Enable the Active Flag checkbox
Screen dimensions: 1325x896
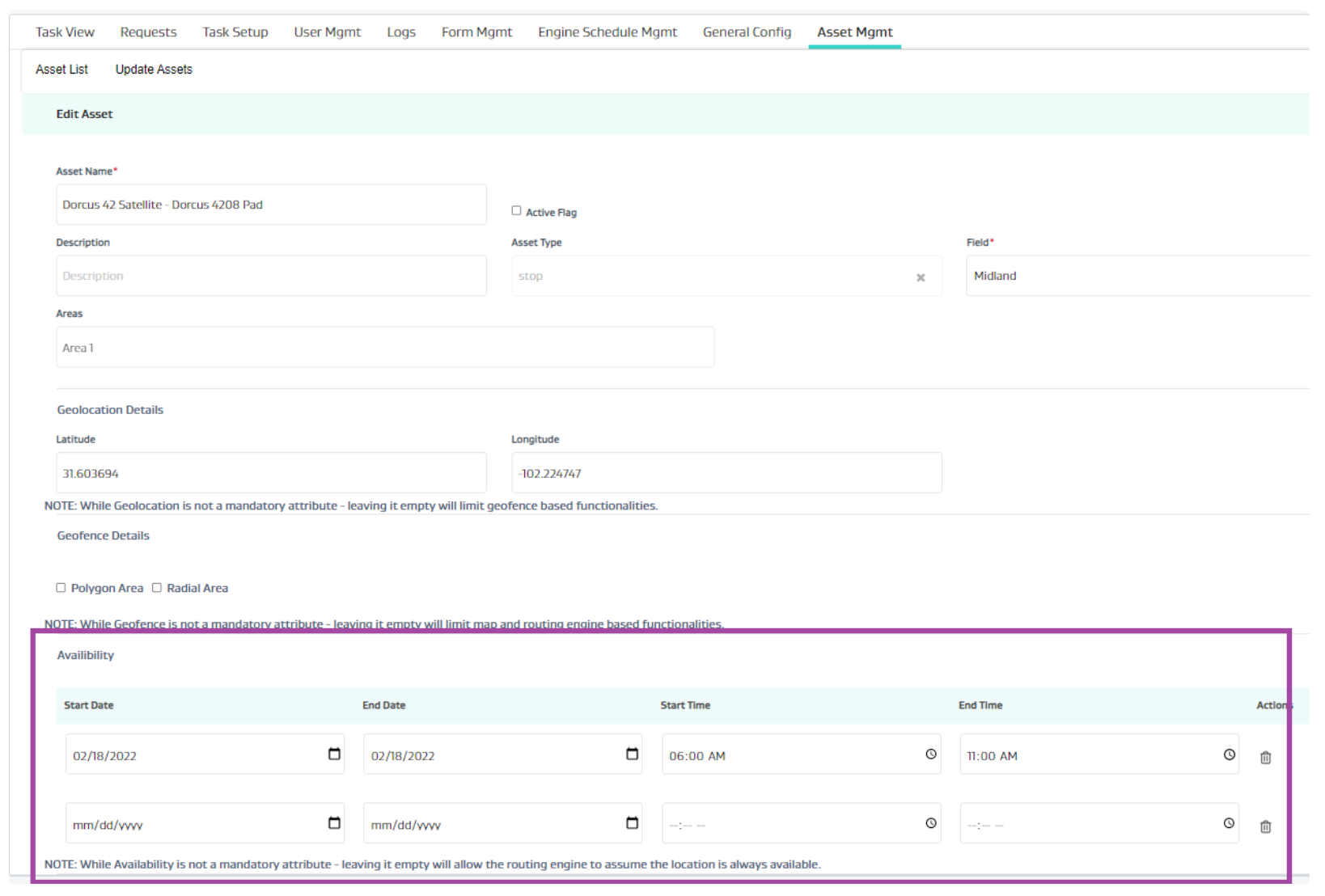point(516,211)
